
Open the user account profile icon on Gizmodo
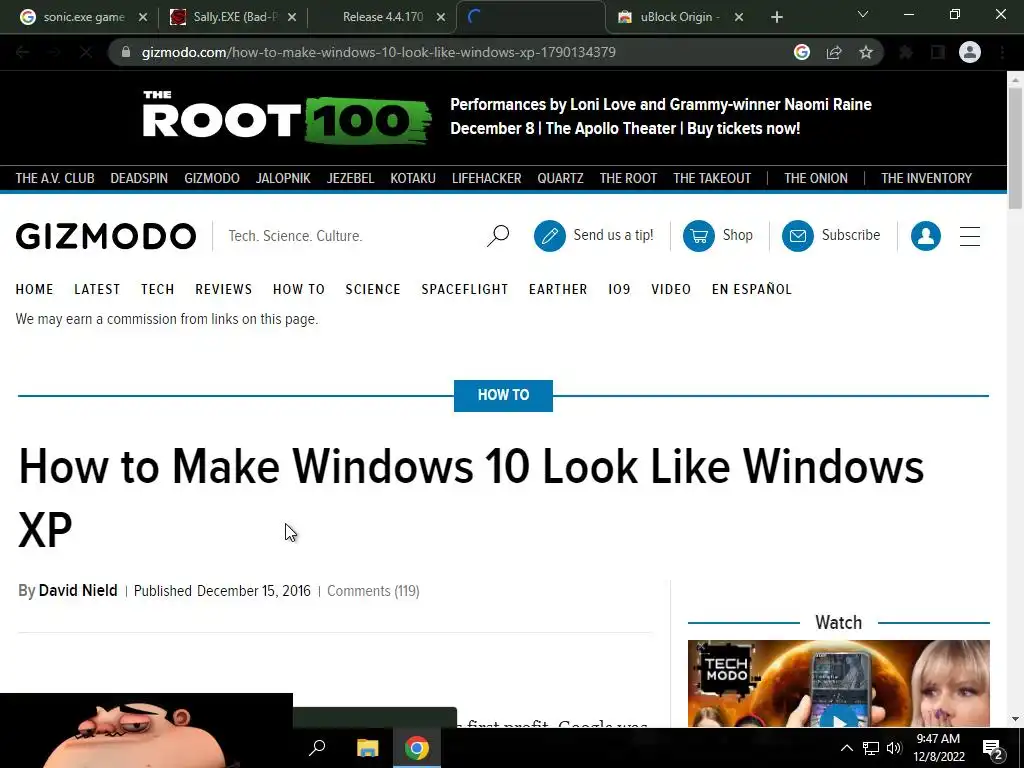(925, 235)
